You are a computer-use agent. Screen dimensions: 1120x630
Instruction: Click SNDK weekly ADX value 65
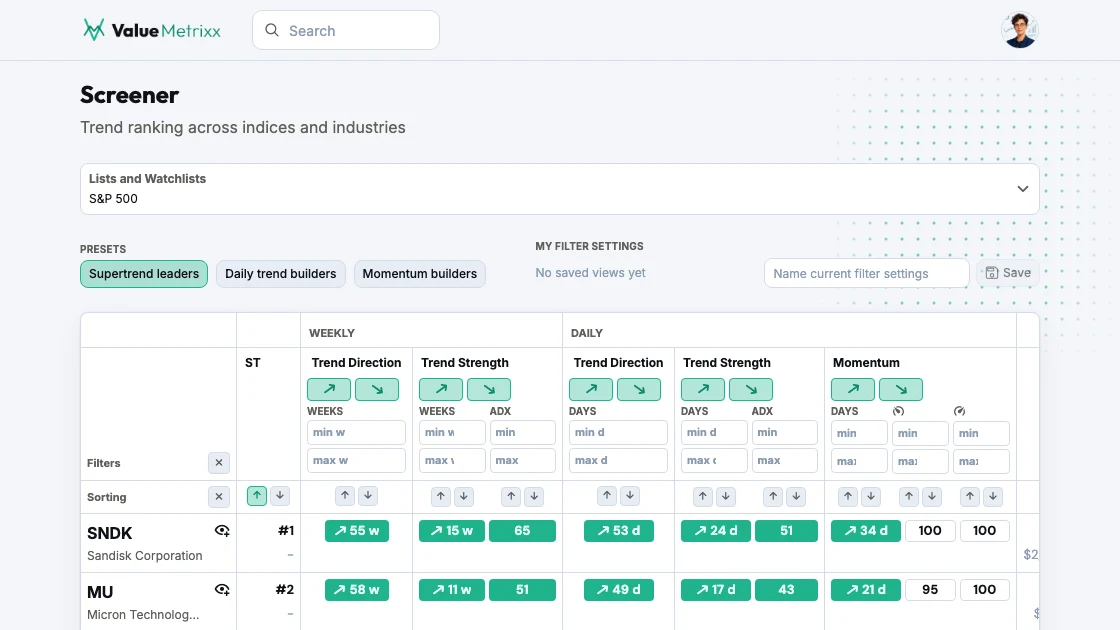[522, 531]
